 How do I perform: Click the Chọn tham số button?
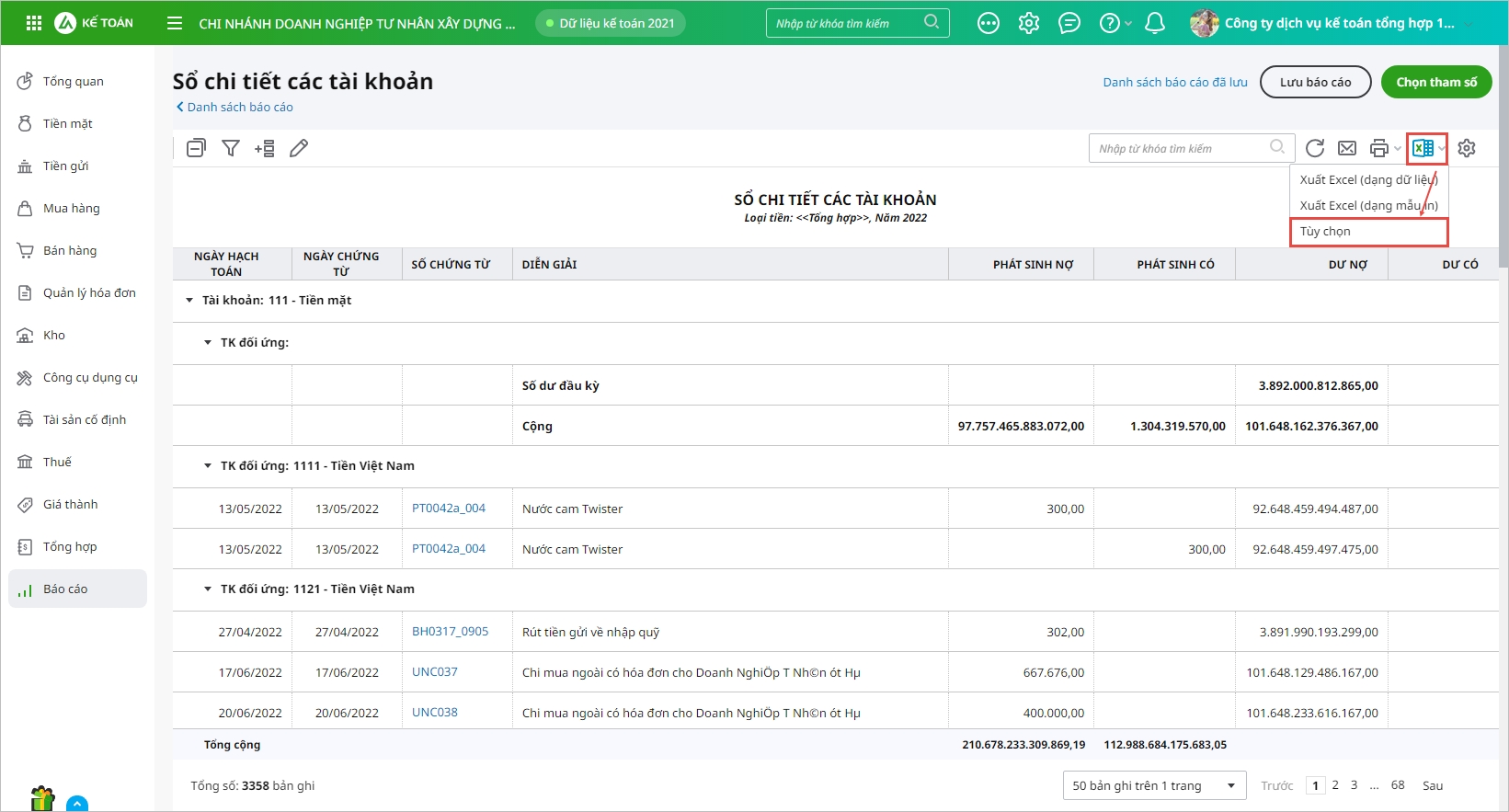[1436, 82]
